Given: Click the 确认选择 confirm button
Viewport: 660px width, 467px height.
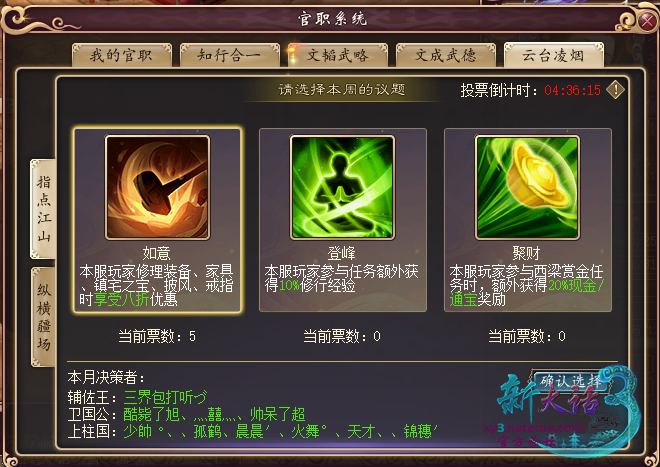Looking at the screenshot, I should click(570, 381).
